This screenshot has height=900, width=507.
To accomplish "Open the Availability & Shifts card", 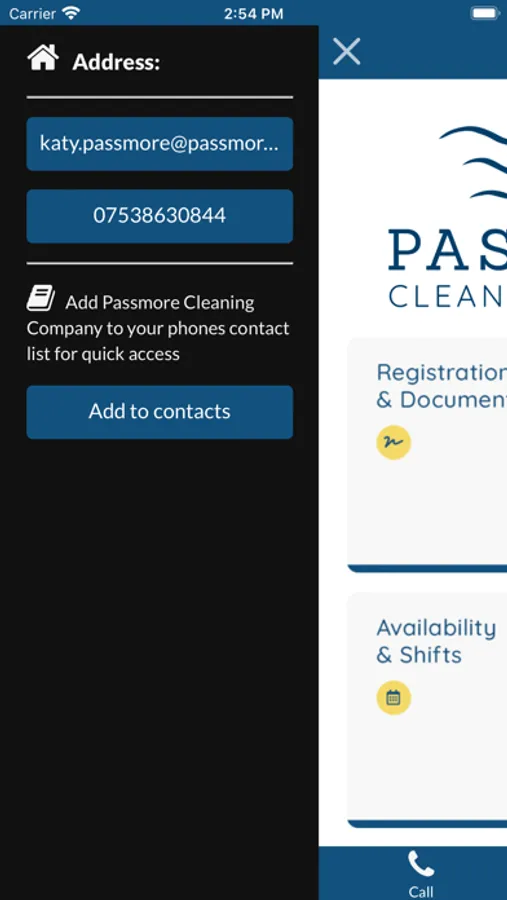I will 427,710.
